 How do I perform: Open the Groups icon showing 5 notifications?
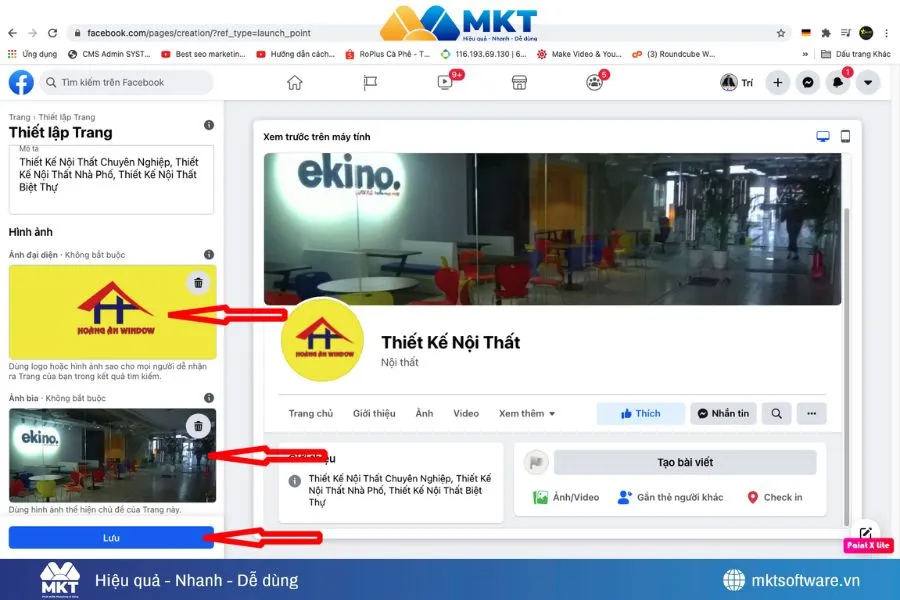coord(594,82)
